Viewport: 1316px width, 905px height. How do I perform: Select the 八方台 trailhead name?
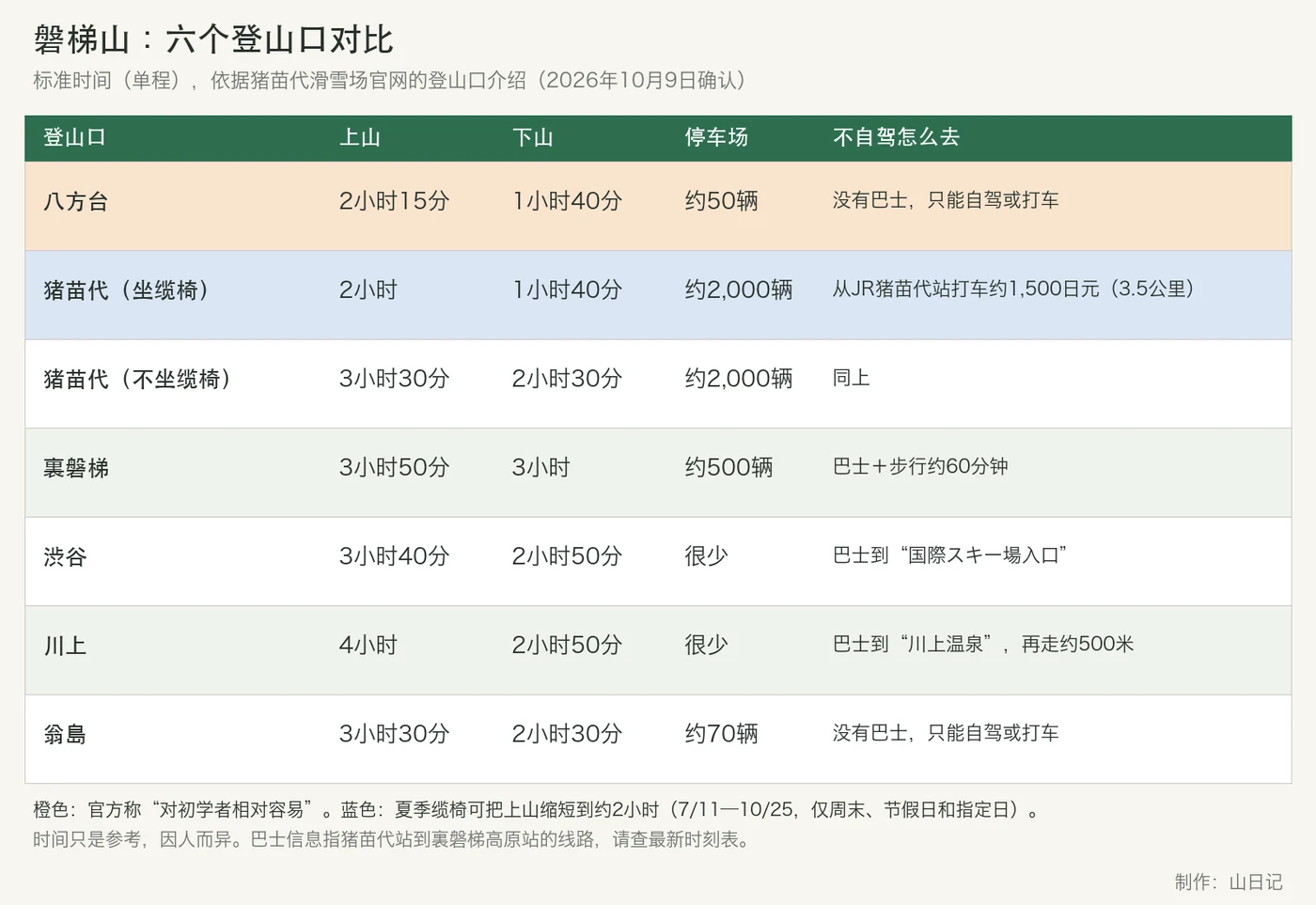(76, 201)
